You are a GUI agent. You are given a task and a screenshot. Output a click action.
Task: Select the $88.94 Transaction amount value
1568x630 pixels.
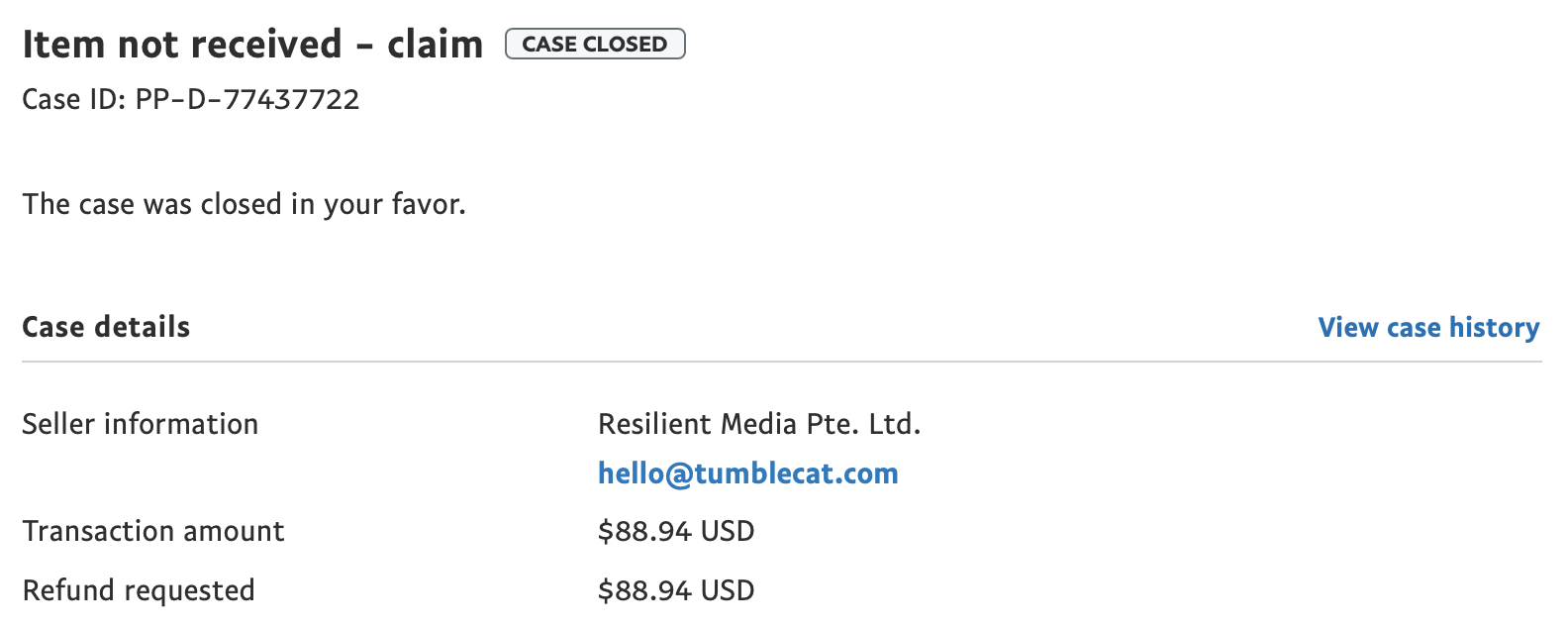[x=644, y=531]
